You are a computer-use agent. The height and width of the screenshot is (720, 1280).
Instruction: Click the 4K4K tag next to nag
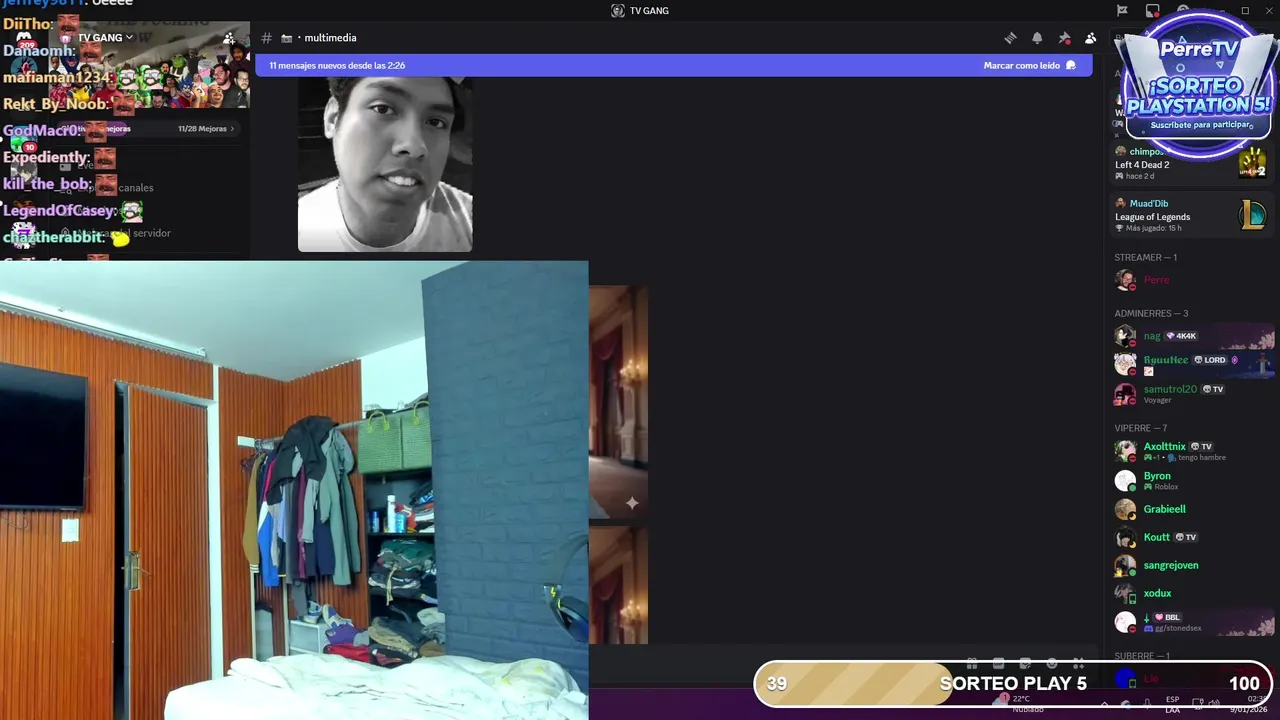[x=1181, y=336]
